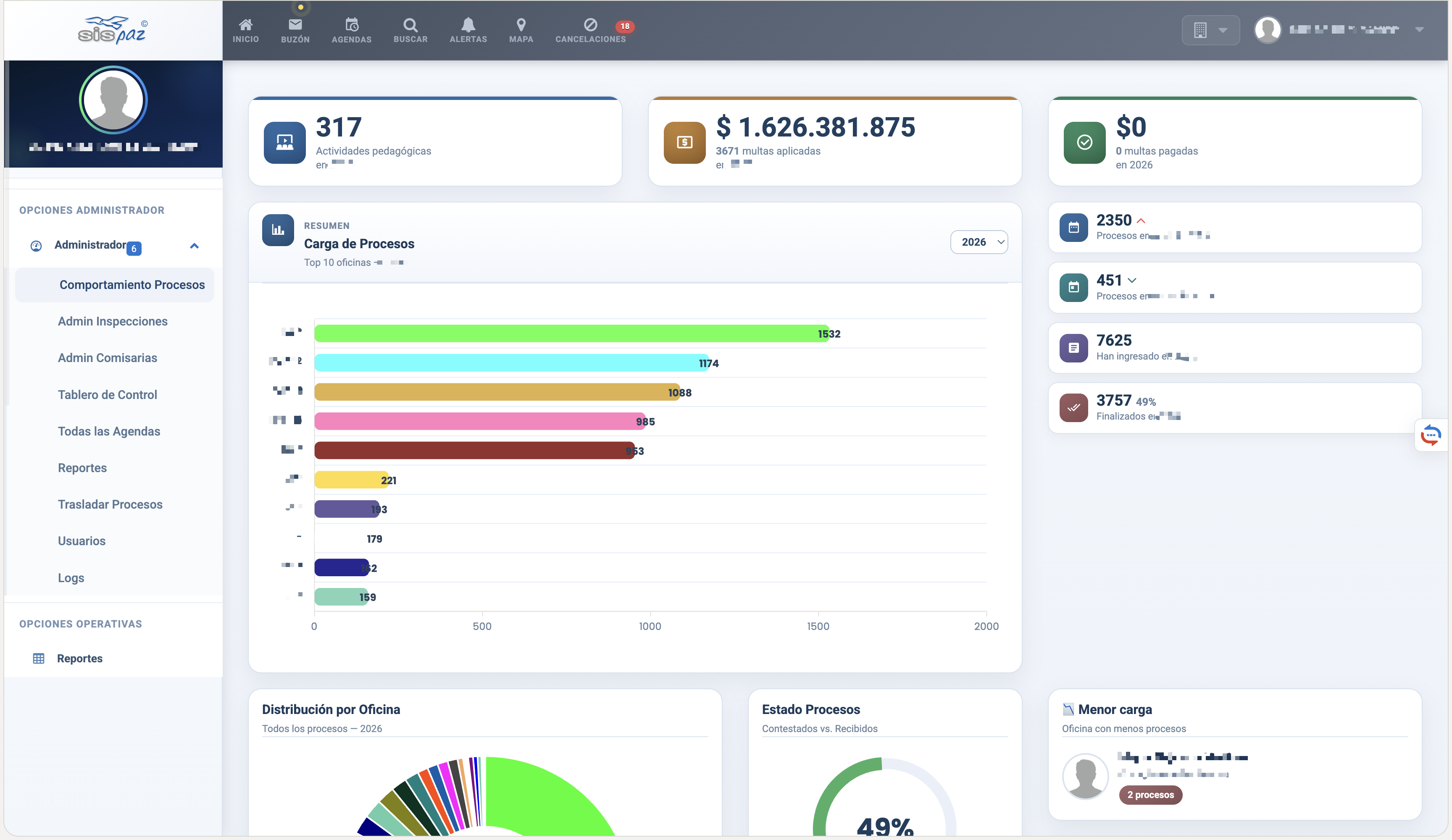Click the multas aplicadas money icon

684,142
